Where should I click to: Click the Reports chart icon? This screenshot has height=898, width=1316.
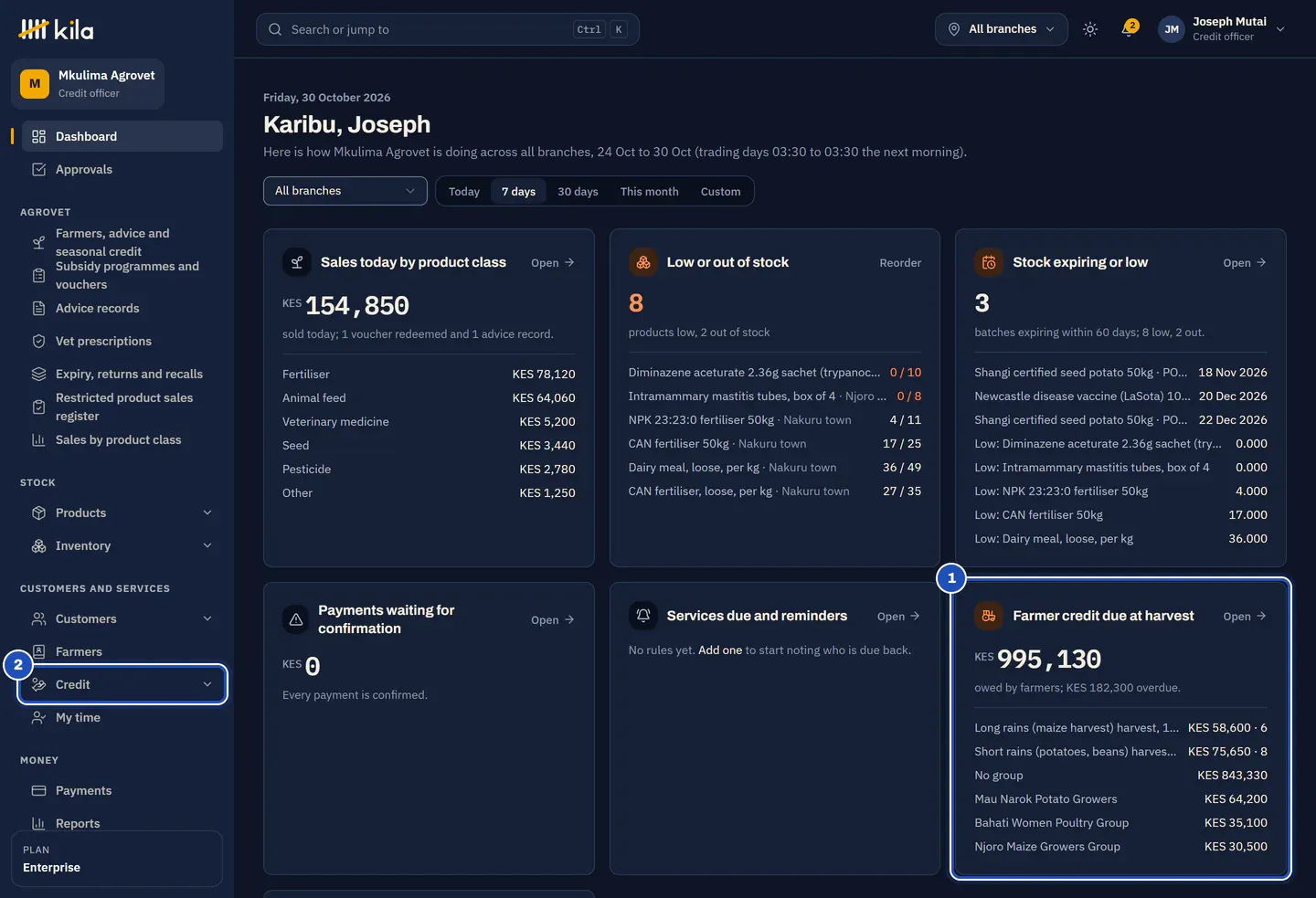coord(38,823)
